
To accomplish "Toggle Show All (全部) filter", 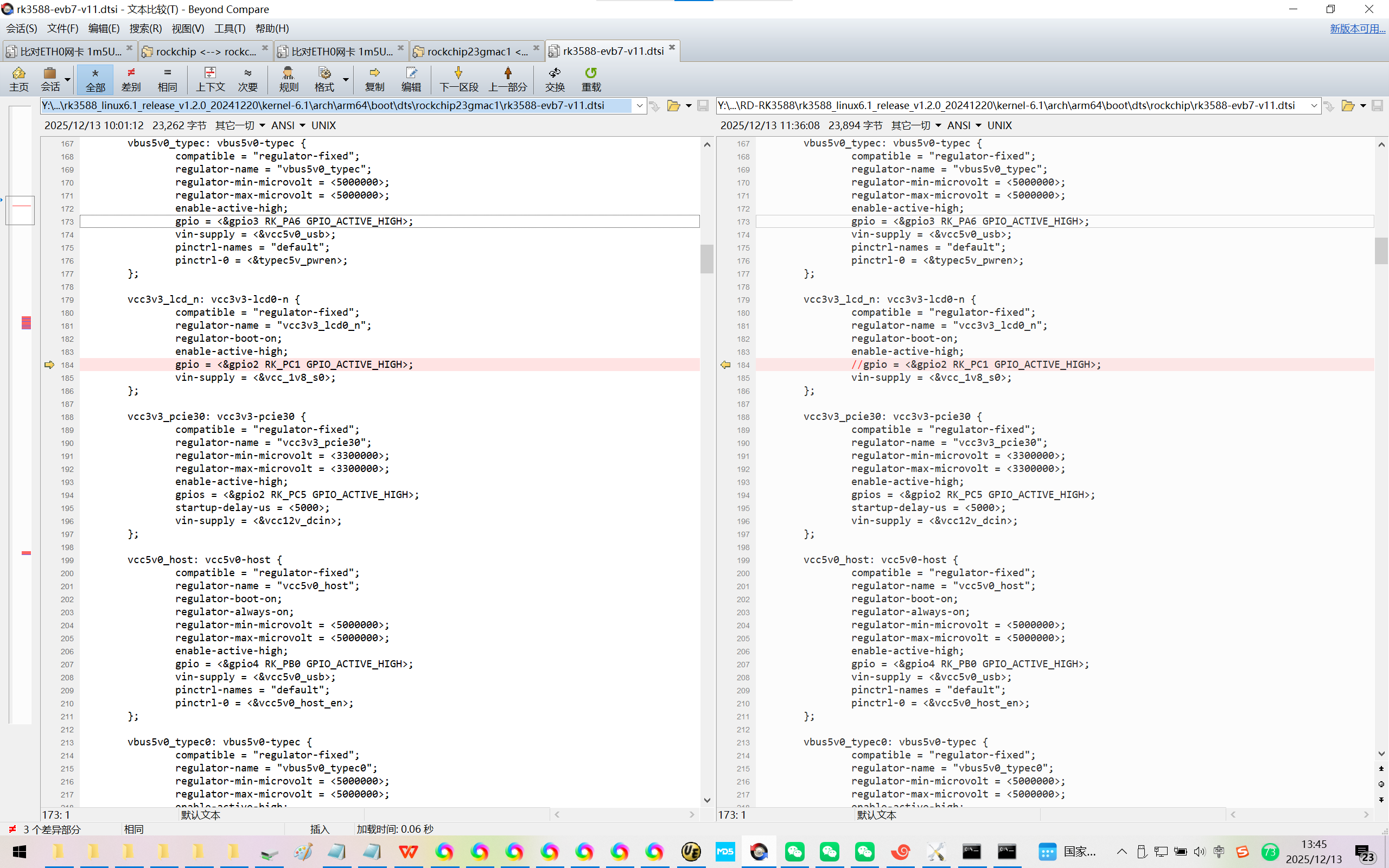I will coord(95,79).
